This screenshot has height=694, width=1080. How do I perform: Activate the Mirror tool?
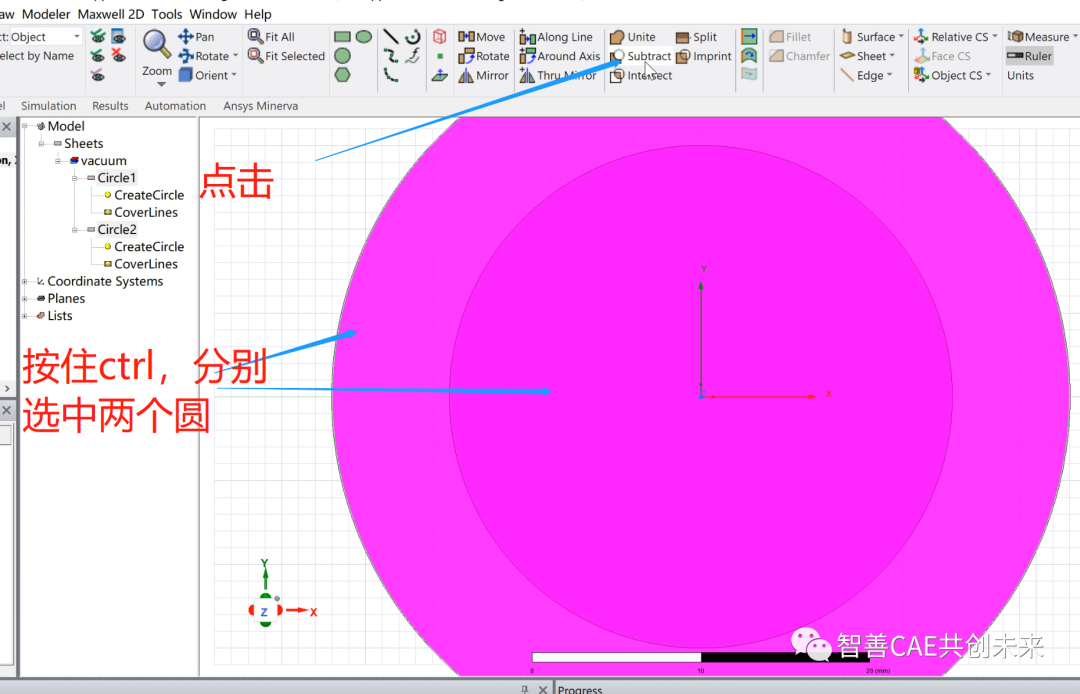coord(485,75)
